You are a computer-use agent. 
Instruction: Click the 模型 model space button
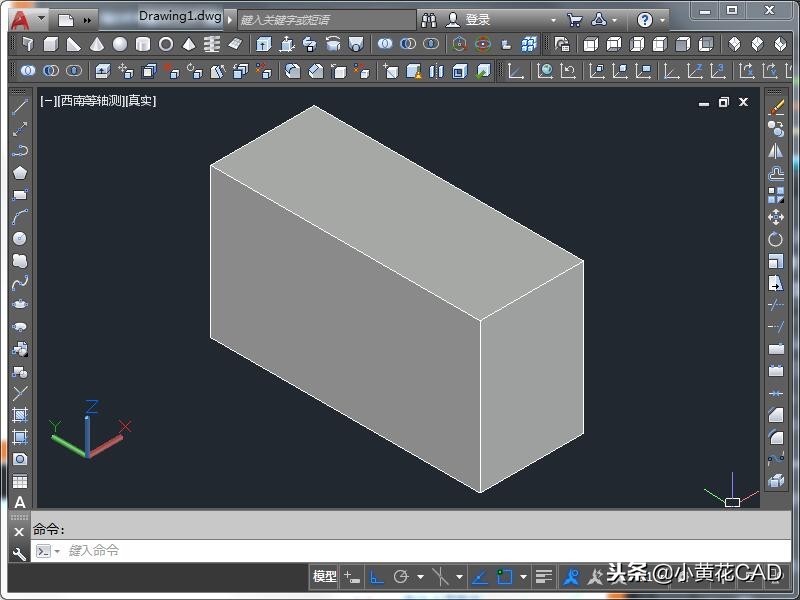coord(325,577)
